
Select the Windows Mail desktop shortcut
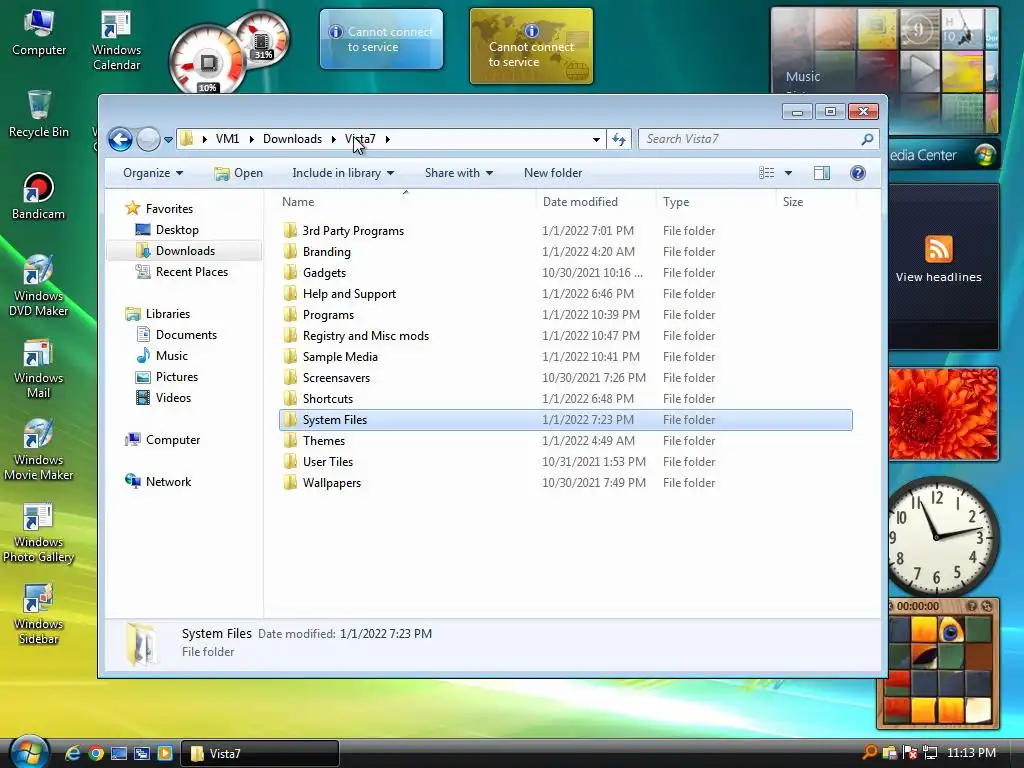[x=39, y=368]
